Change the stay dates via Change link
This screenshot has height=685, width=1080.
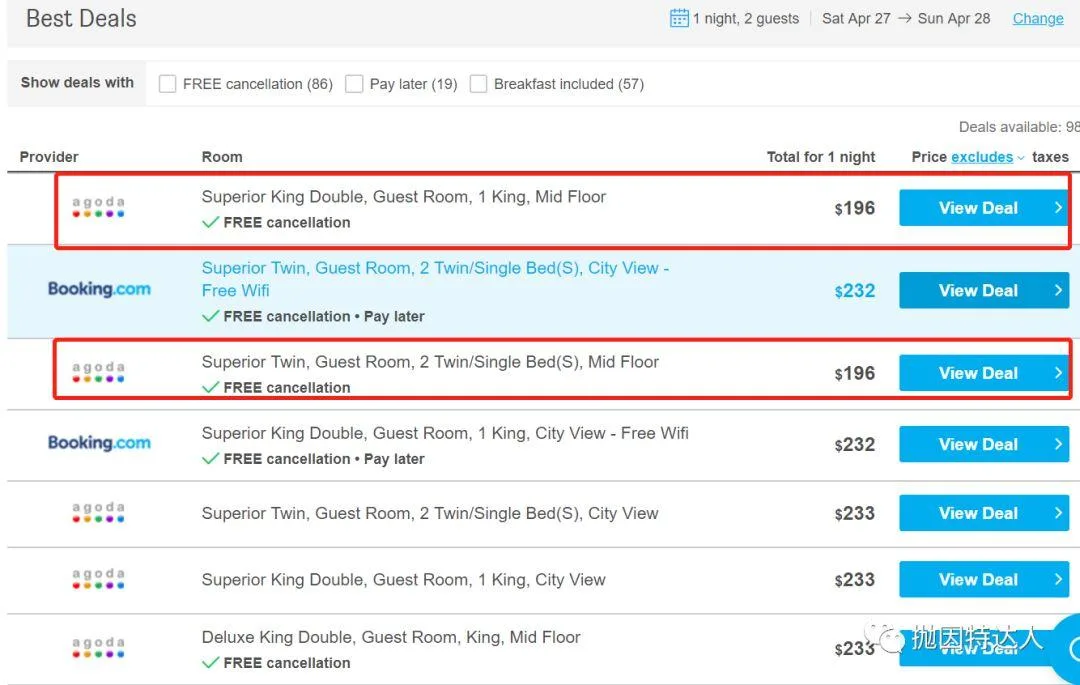point(1037,18)
